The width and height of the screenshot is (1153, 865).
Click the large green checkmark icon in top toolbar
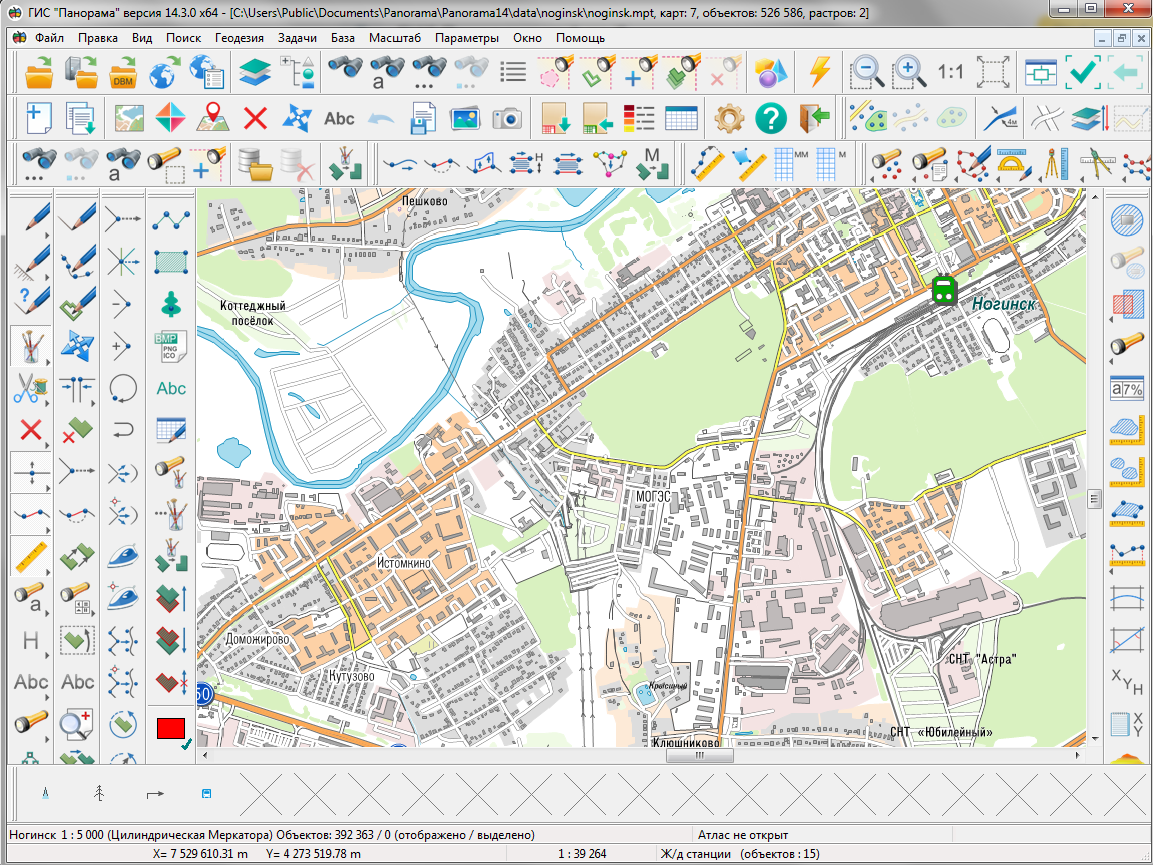1084,72
